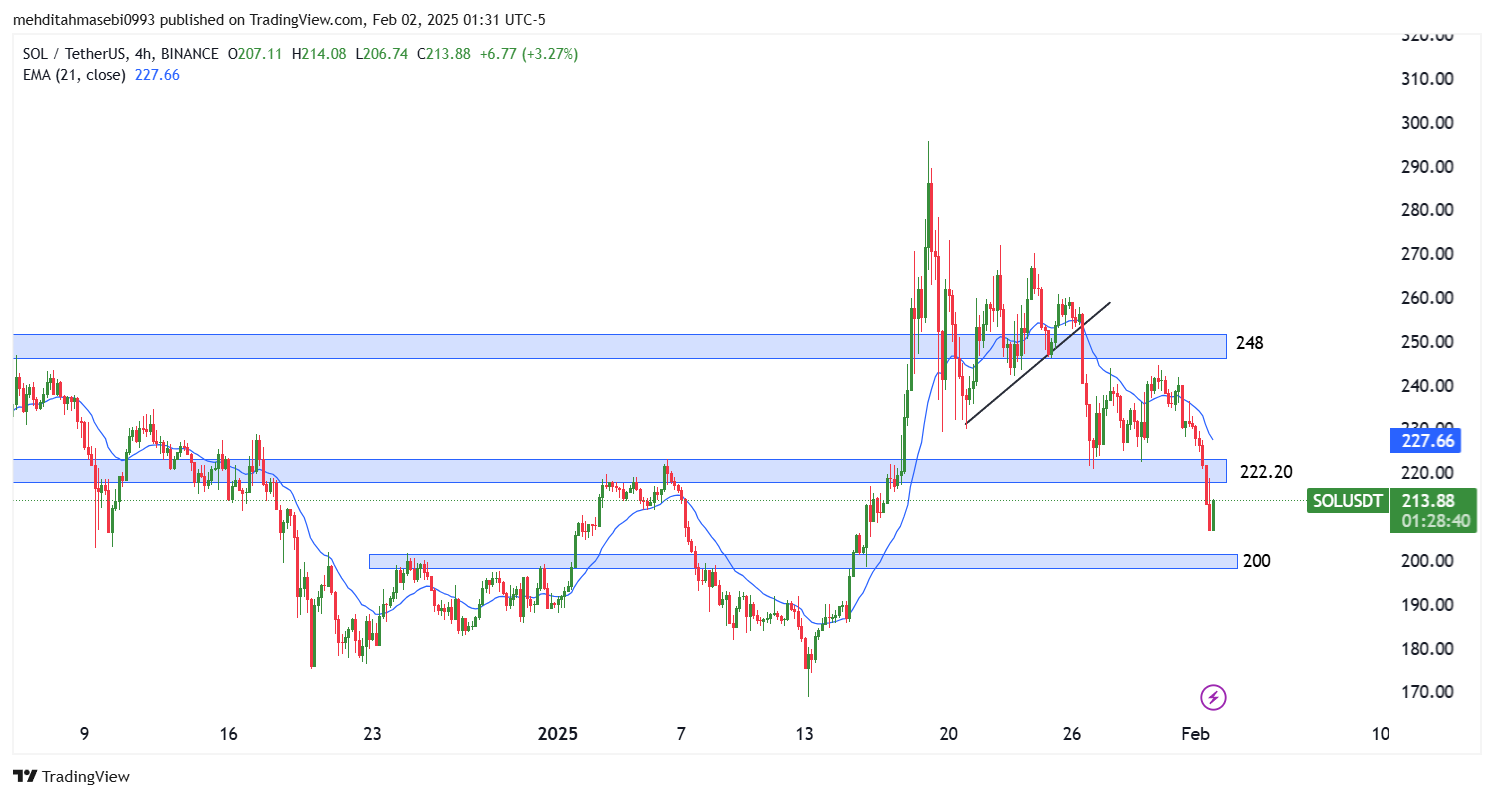The width and height of the screenshot is (1494, 798).
Task: Select the black ascending trendline
Action: pos(1038,363)
